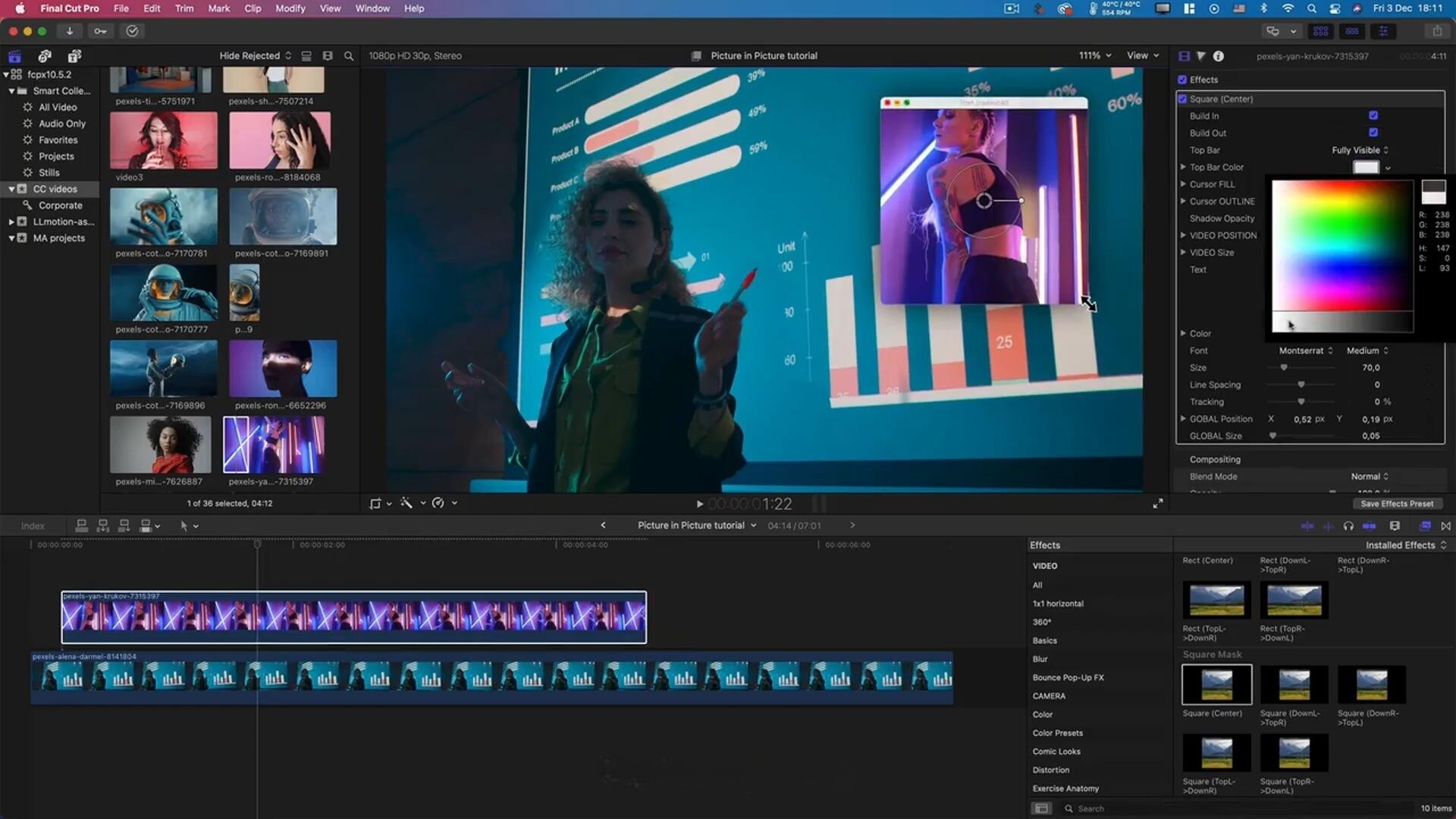
Task: Click the import media arrow icon
Action: click(69, 31)
